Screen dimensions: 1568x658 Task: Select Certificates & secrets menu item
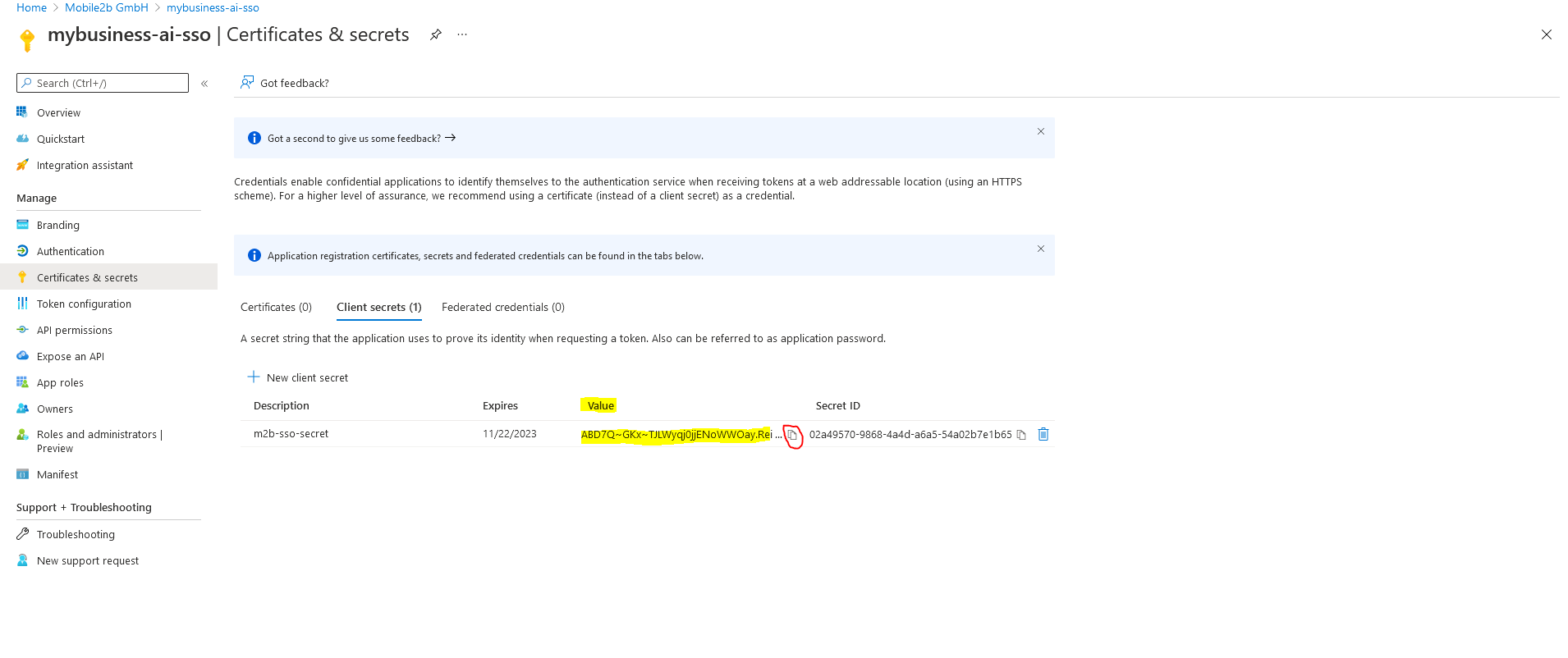pyautogui.click(x=108, y=277)
